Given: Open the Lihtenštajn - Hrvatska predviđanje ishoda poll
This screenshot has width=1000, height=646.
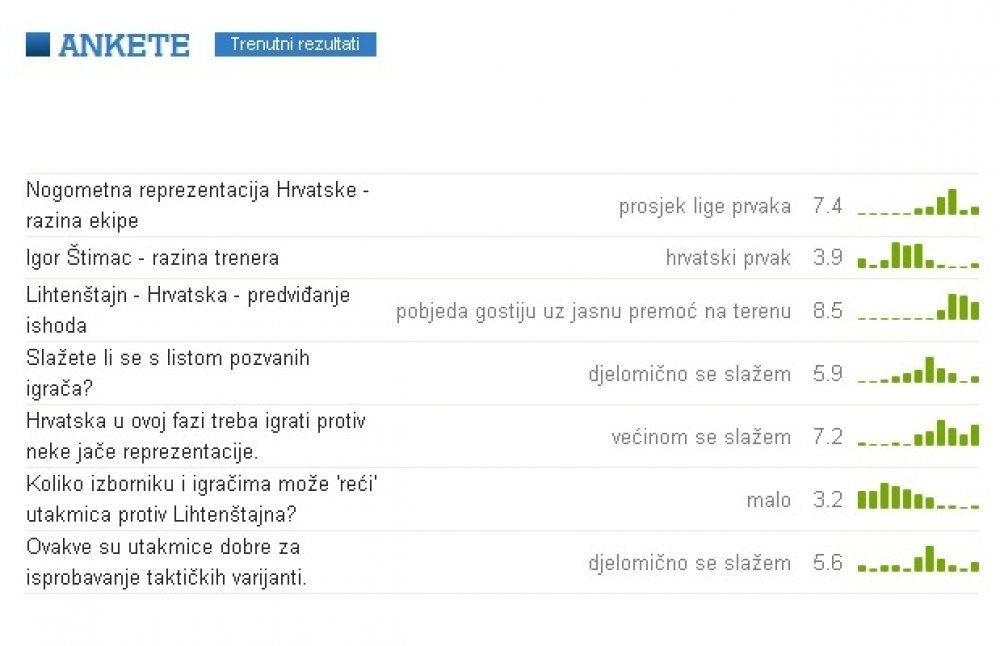Looking at the screenshot, I should pos(188,310).
